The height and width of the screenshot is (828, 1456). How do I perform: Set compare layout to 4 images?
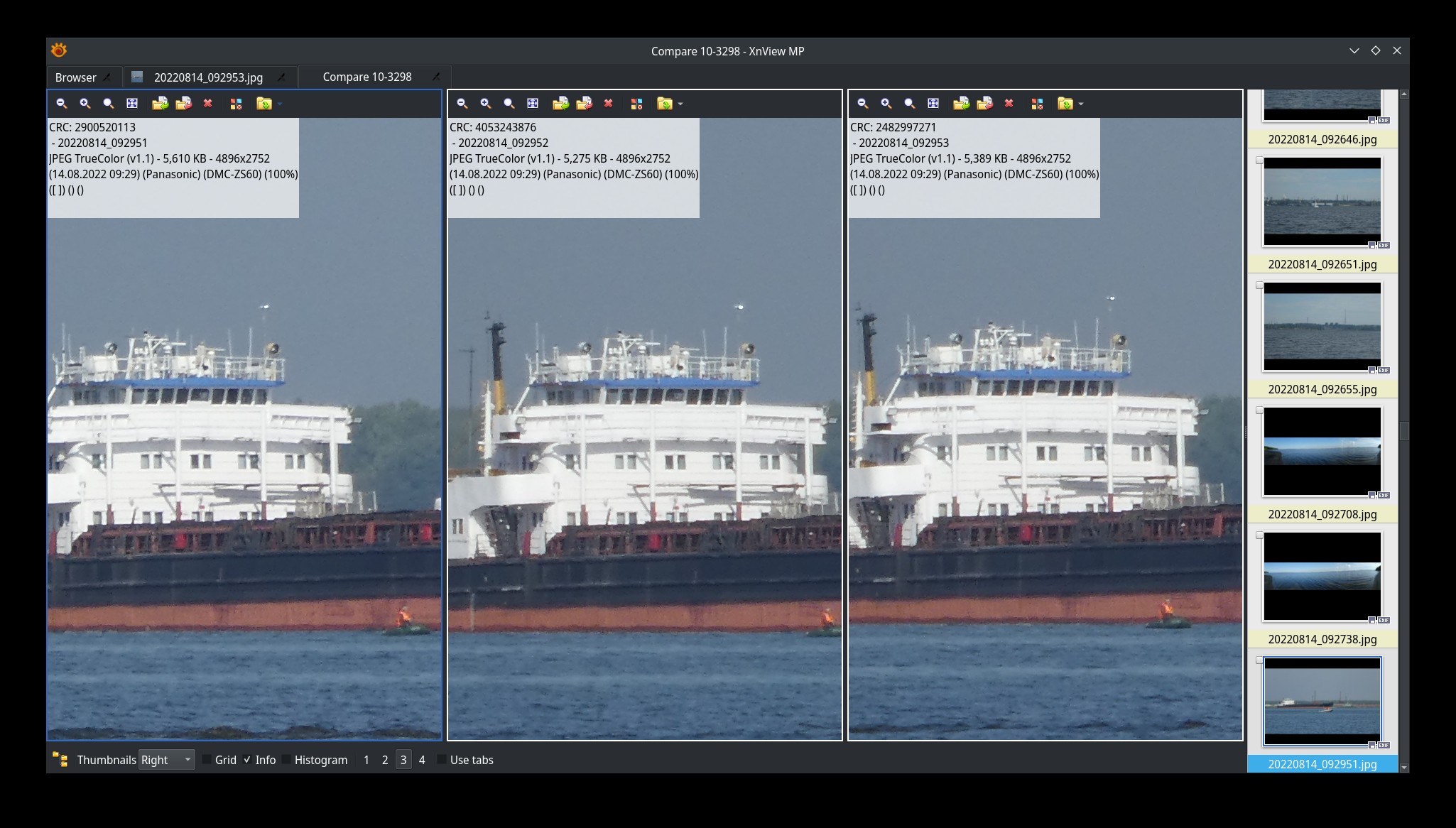422,760
